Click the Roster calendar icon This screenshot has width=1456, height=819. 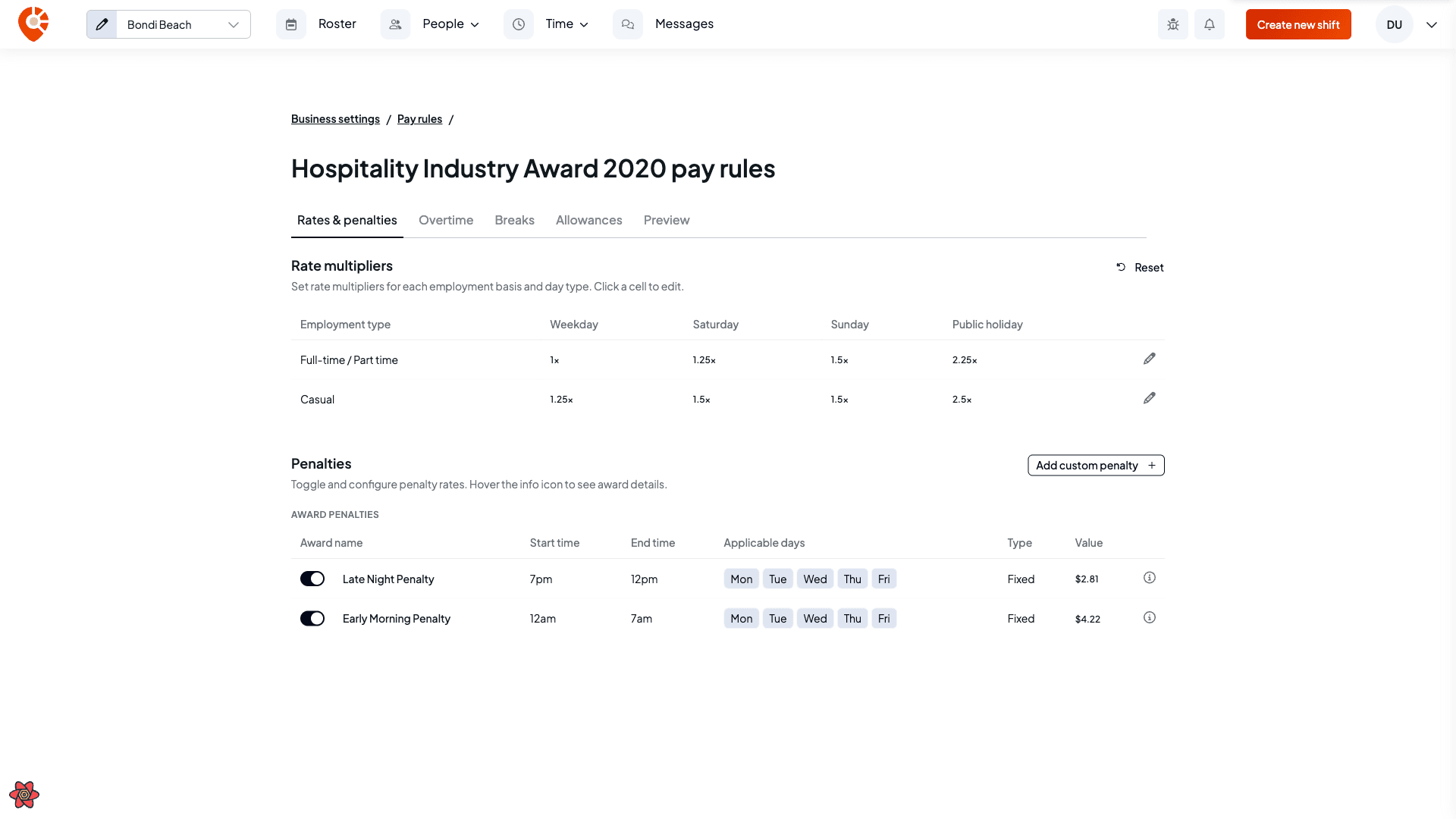pos(291,24)
